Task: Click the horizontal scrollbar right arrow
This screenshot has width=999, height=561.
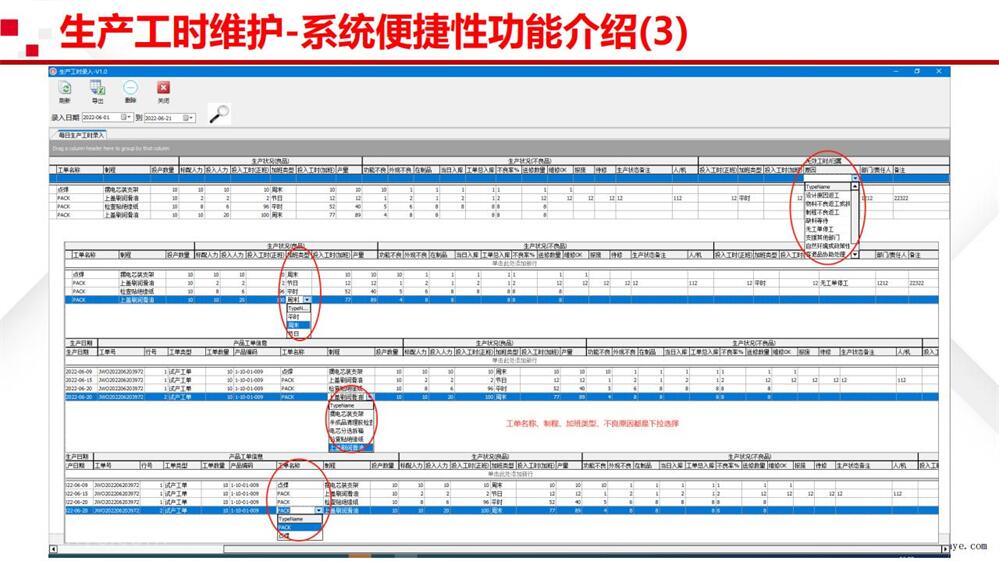Action: [945, 548]
